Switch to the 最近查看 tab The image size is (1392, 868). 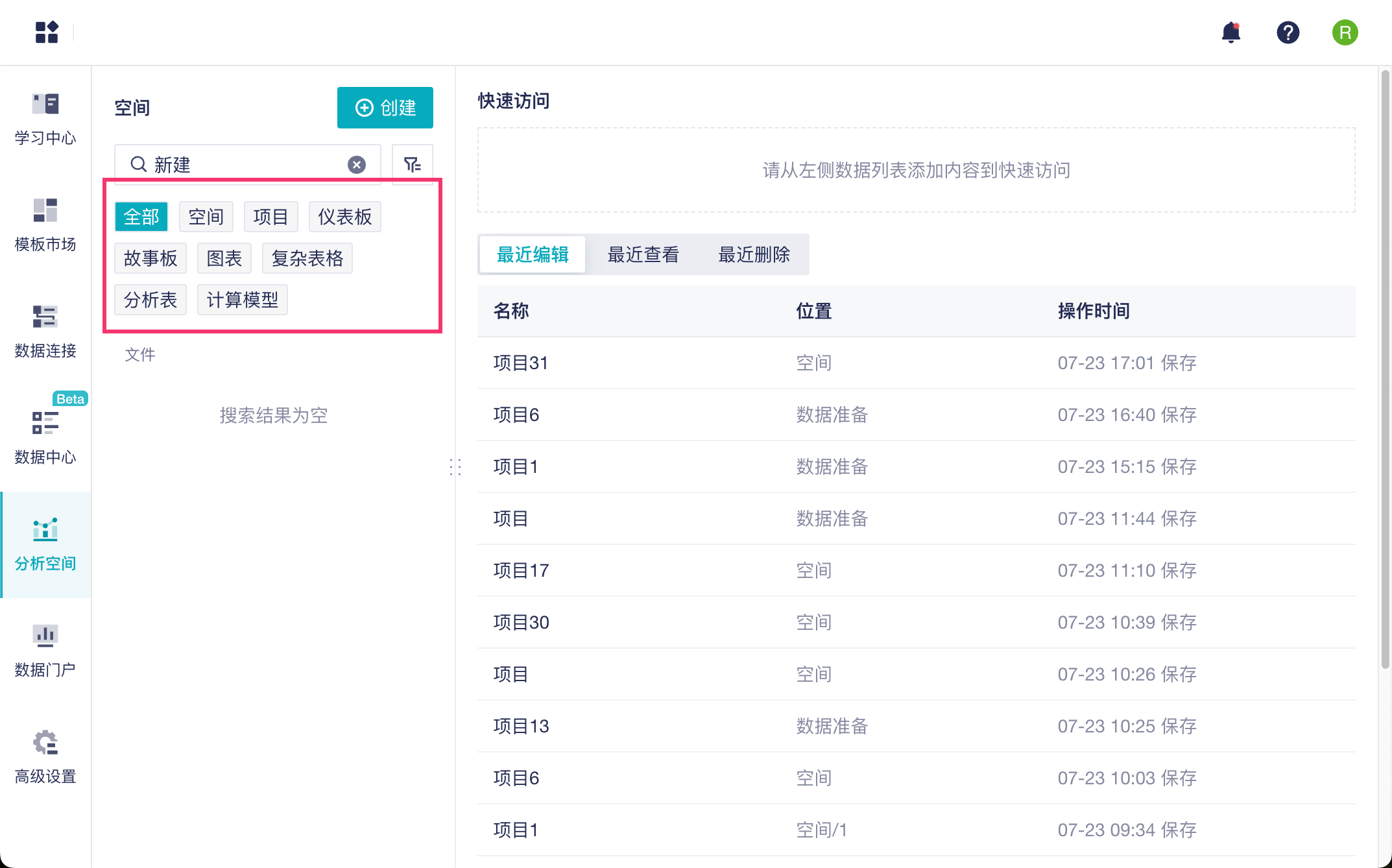click(x=643, y=254)
